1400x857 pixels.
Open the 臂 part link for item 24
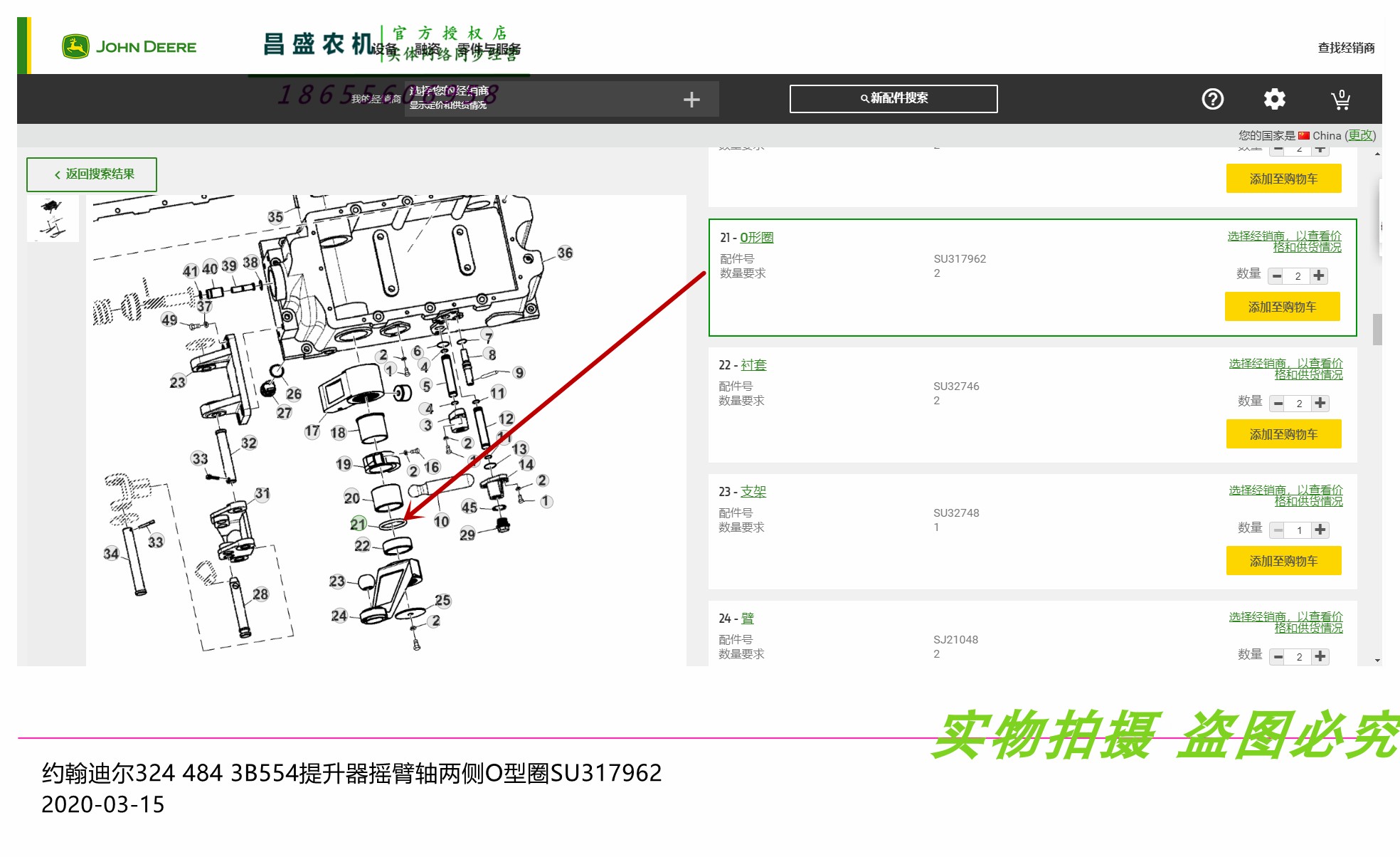(747, 619)
